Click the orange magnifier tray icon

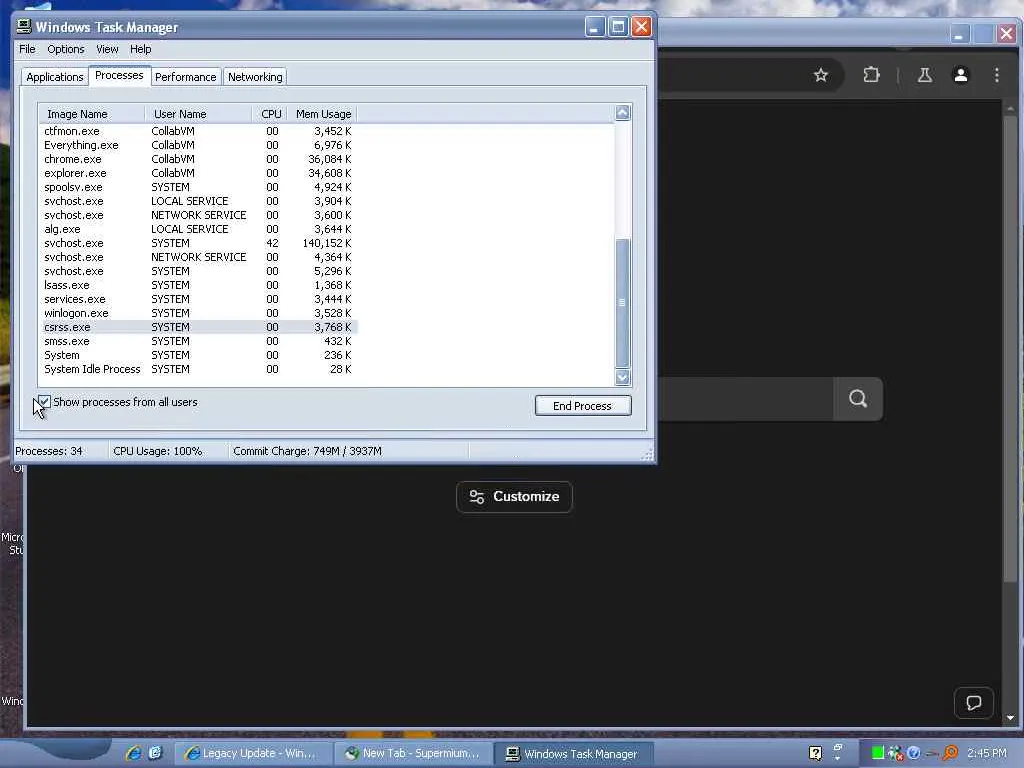point(950,753)
